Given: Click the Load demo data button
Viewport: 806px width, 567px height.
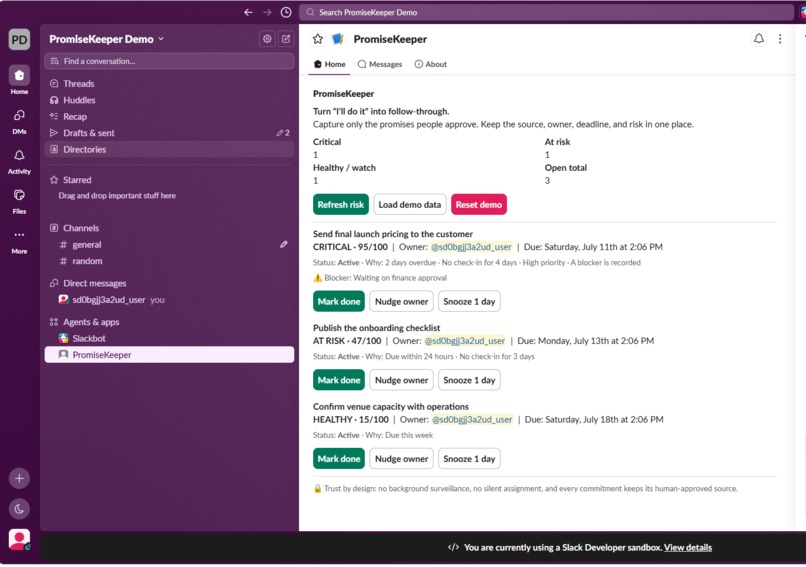Looking at the screenshot, I should (410, 205).
